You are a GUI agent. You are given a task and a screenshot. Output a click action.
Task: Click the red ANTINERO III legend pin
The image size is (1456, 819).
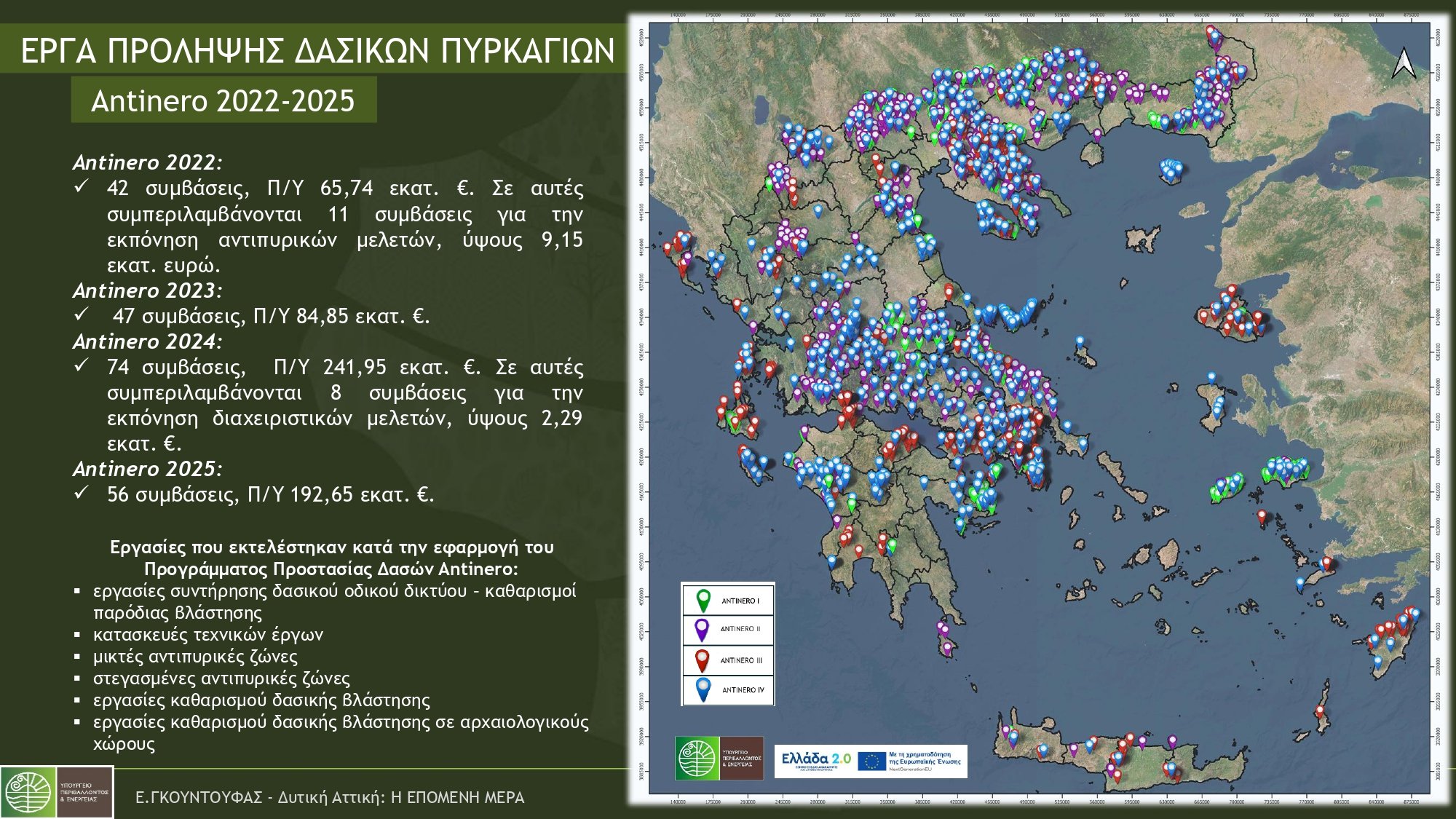[x=702, y=660]
